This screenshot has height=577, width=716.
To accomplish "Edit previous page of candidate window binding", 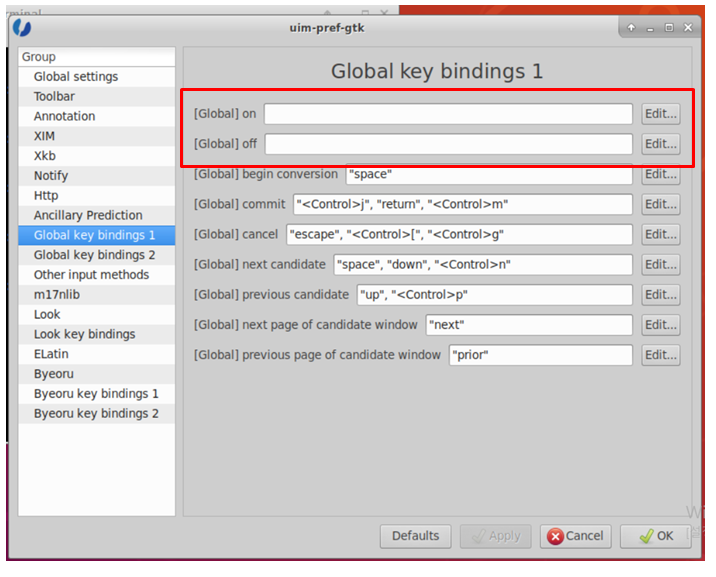I will (661, 355).
